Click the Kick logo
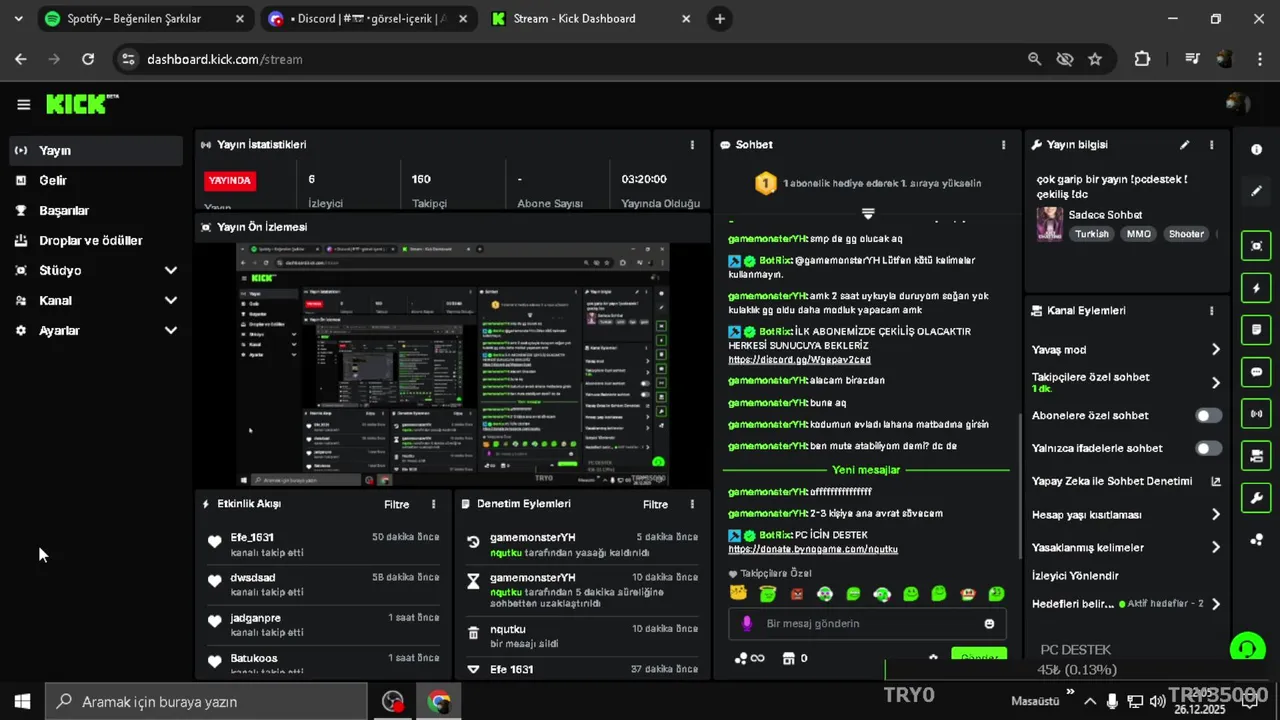Screen dimensions: 1280x720 click(x=82, y=104)
